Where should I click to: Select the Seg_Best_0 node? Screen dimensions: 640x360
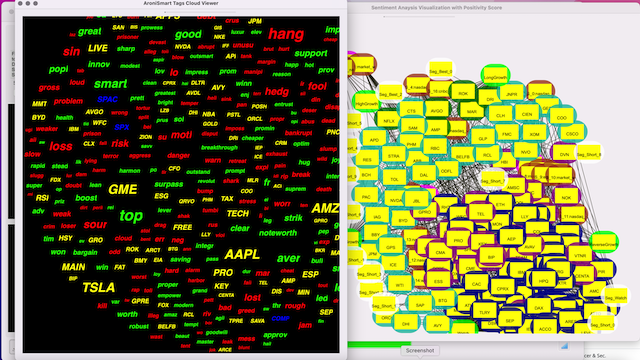pyautogui.click(x=440, y=71)
